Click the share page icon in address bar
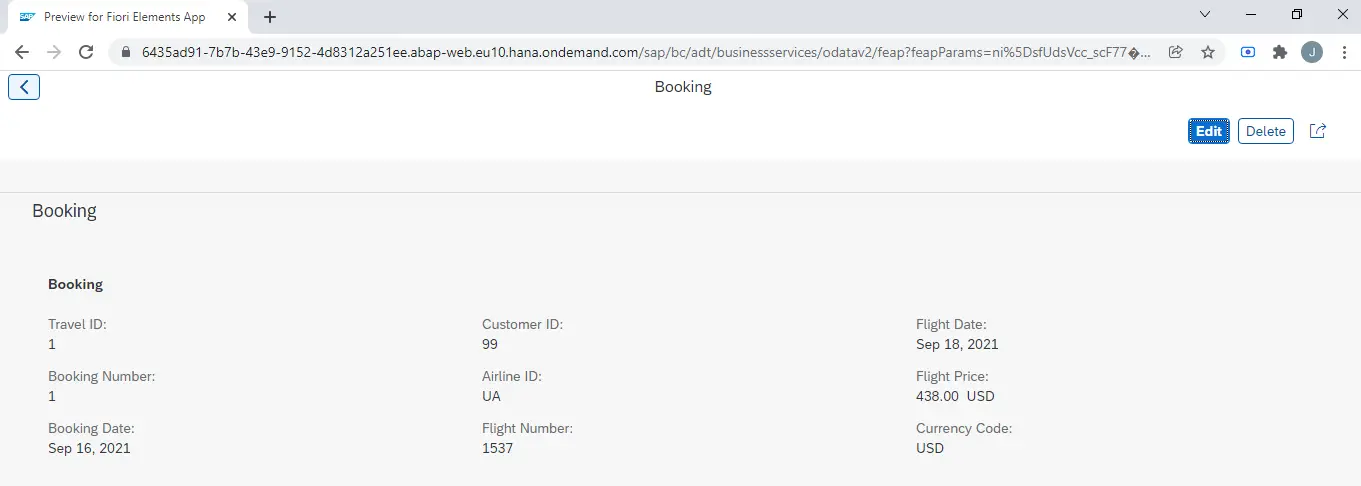The image size is (1361, 486). 1176,52
